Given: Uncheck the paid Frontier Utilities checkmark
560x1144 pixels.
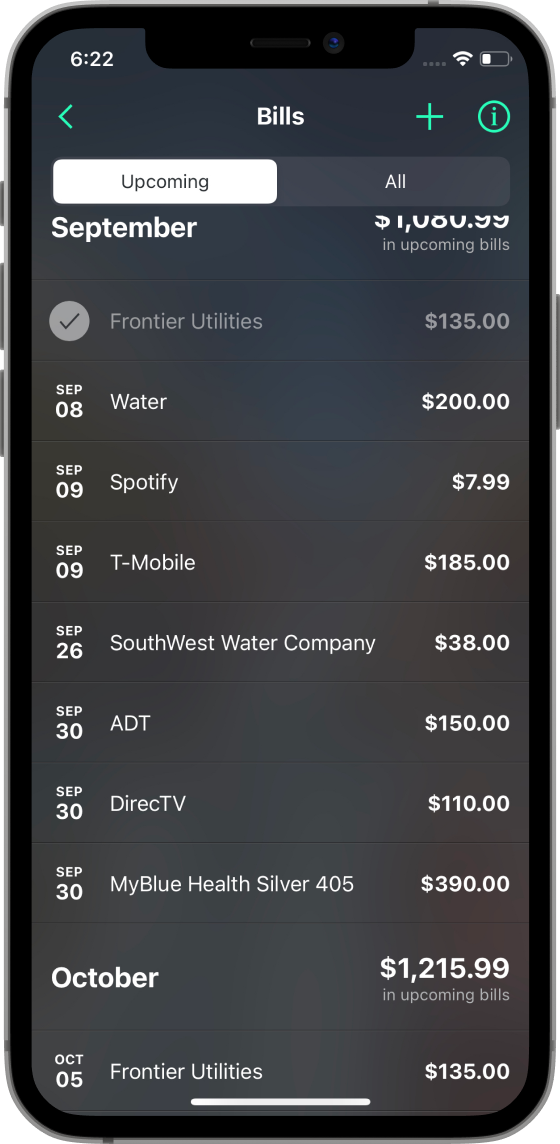Looking at the screenshot, I should (69, 321).
